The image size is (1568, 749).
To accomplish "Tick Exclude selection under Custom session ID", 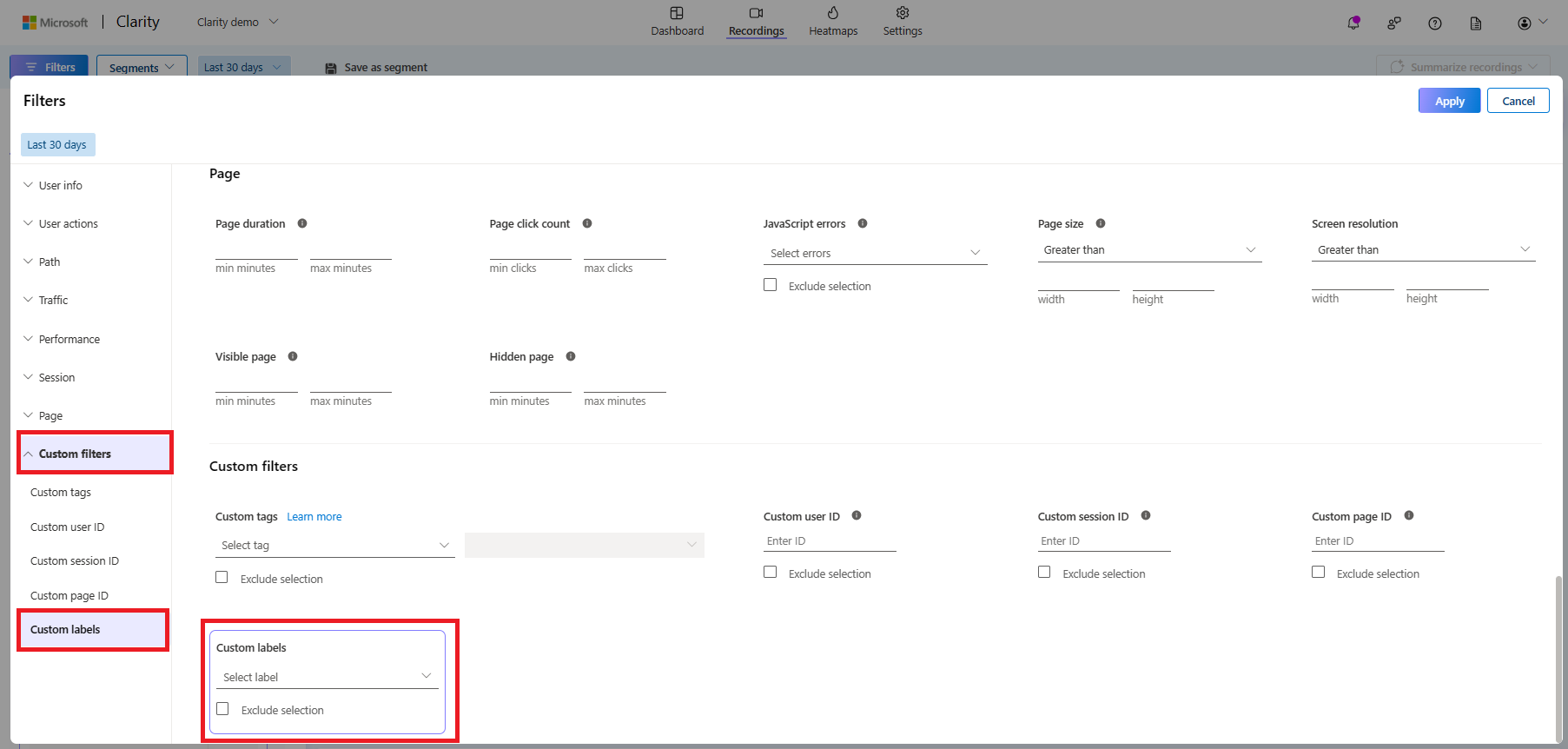I will coord(1044,572).
